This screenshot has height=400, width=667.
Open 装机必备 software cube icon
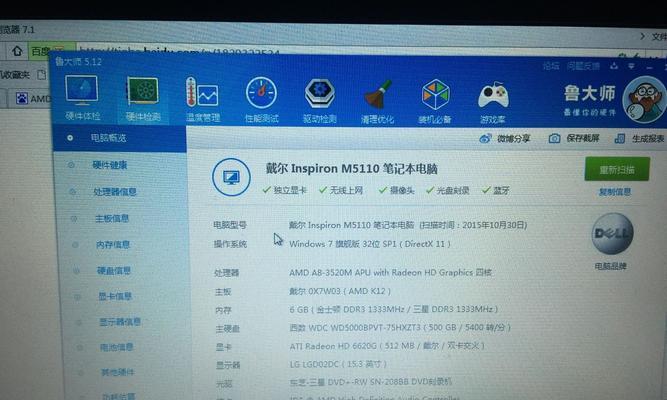tap(435, 101)
